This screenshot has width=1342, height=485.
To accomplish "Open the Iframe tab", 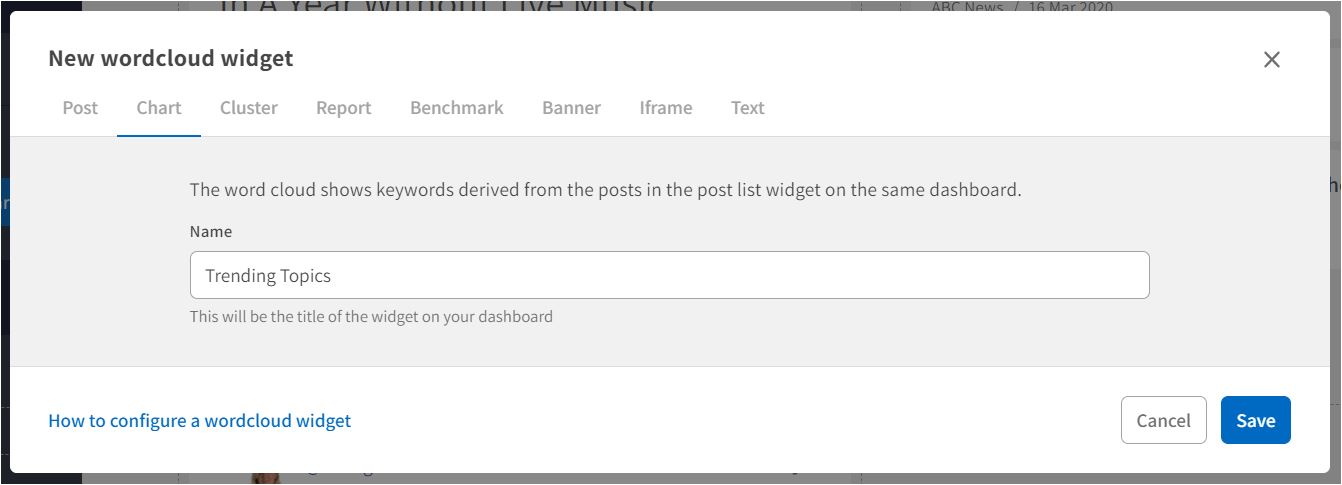I will [x=665, y=108].
